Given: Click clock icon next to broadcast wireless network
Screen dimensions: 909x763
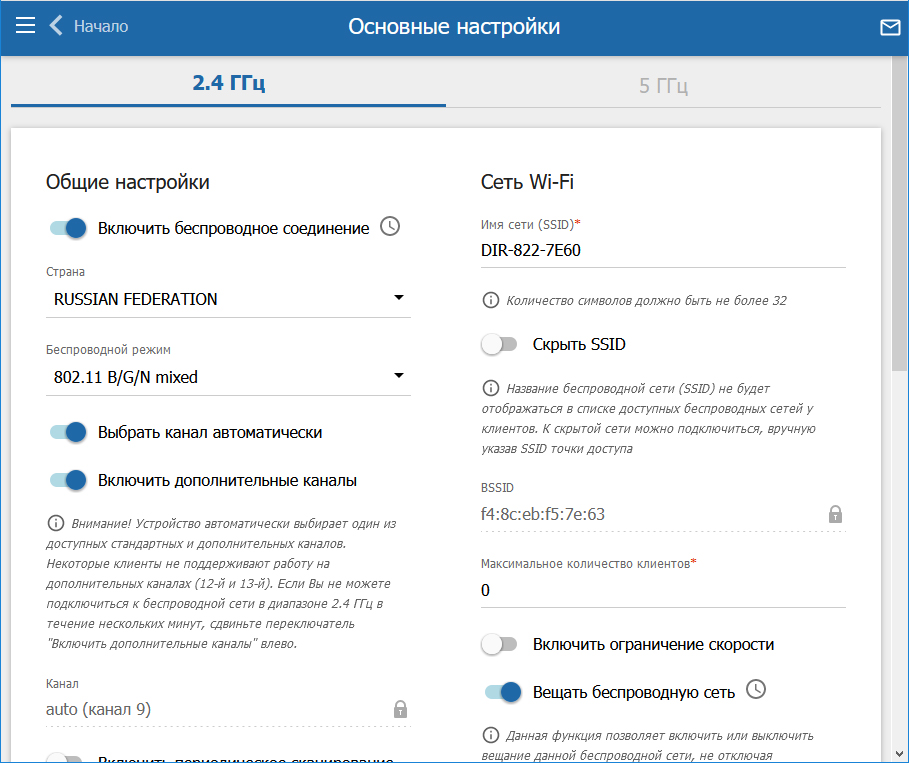Looking at the screenshot, I should [757, 690].
